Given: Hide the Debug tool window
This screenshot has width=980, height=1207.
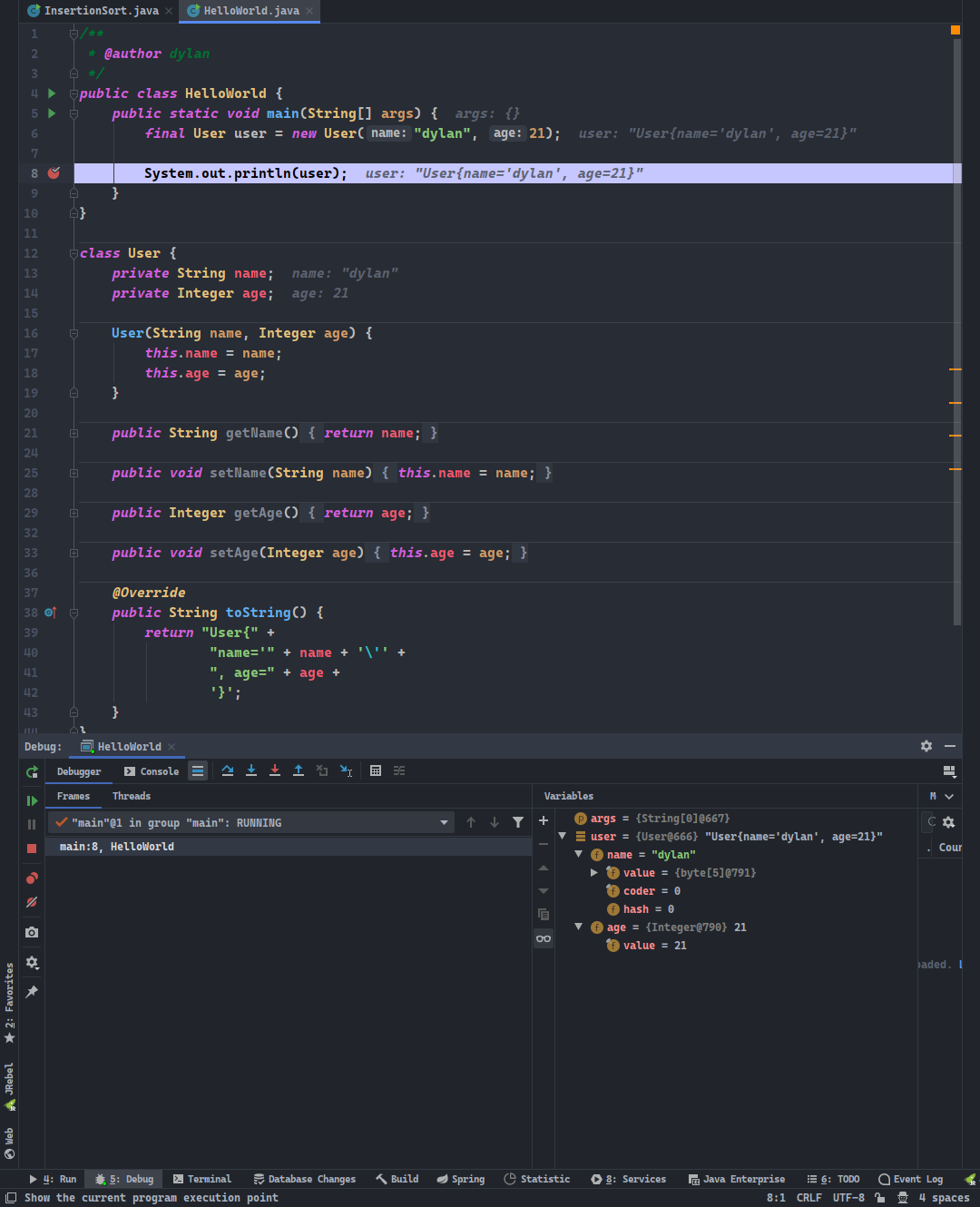Looking at the screenshot, I should (x=950, y=746).
